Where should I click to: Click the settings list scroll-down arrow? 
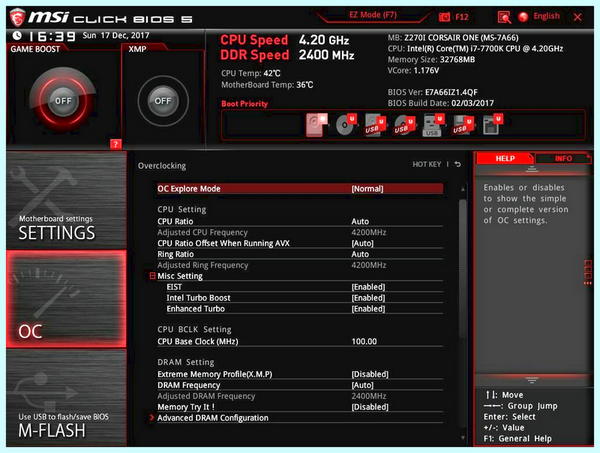pyautogui.click(x=463, y=438)
